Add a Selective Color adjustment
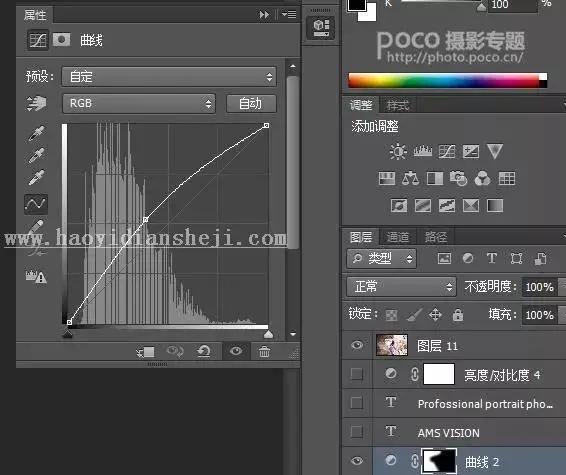The image size is (566, 475). (471, 206)
